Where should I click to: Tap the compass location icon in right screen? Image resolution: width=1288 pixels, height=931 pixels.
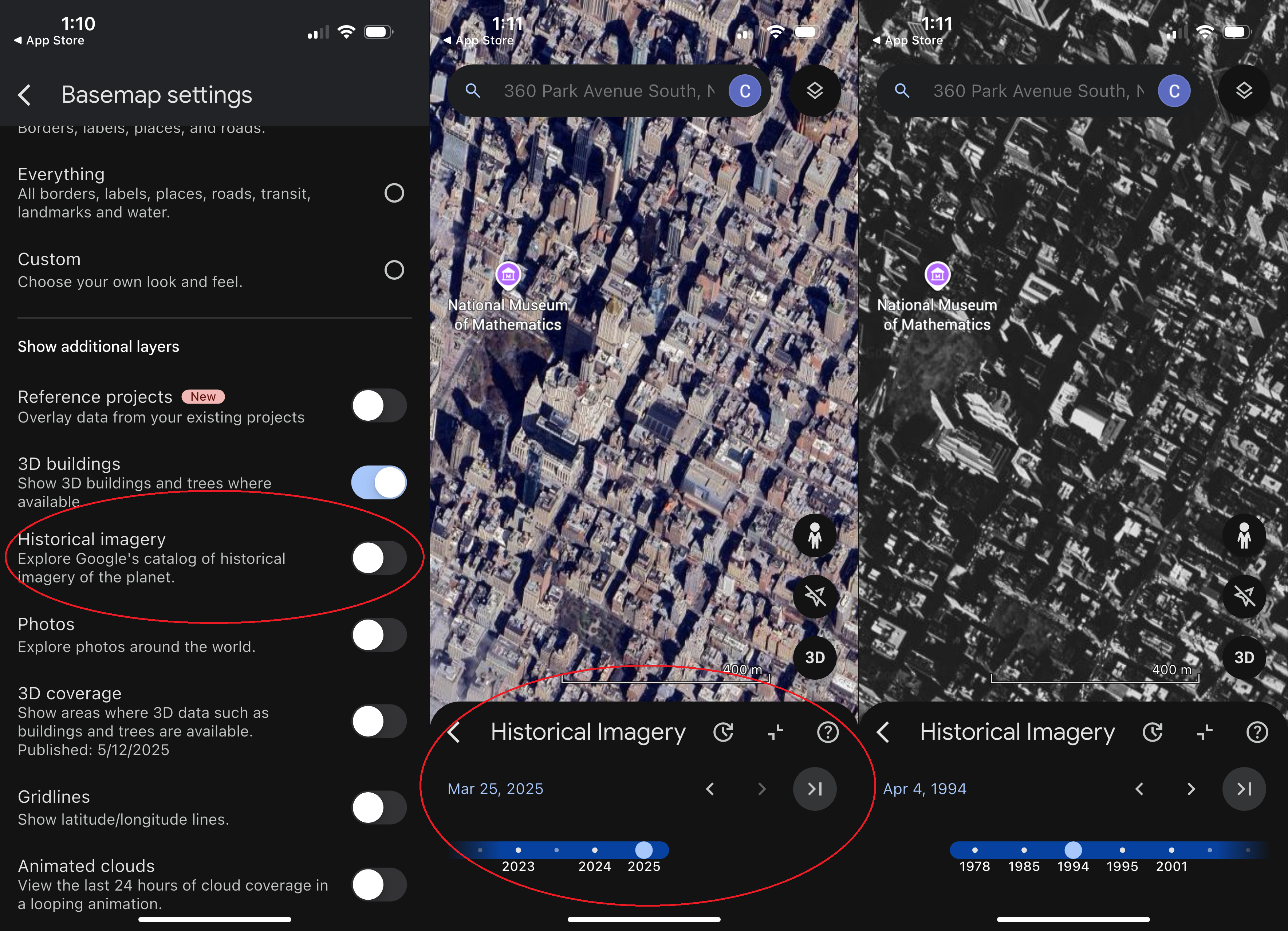coord(1244,596)
